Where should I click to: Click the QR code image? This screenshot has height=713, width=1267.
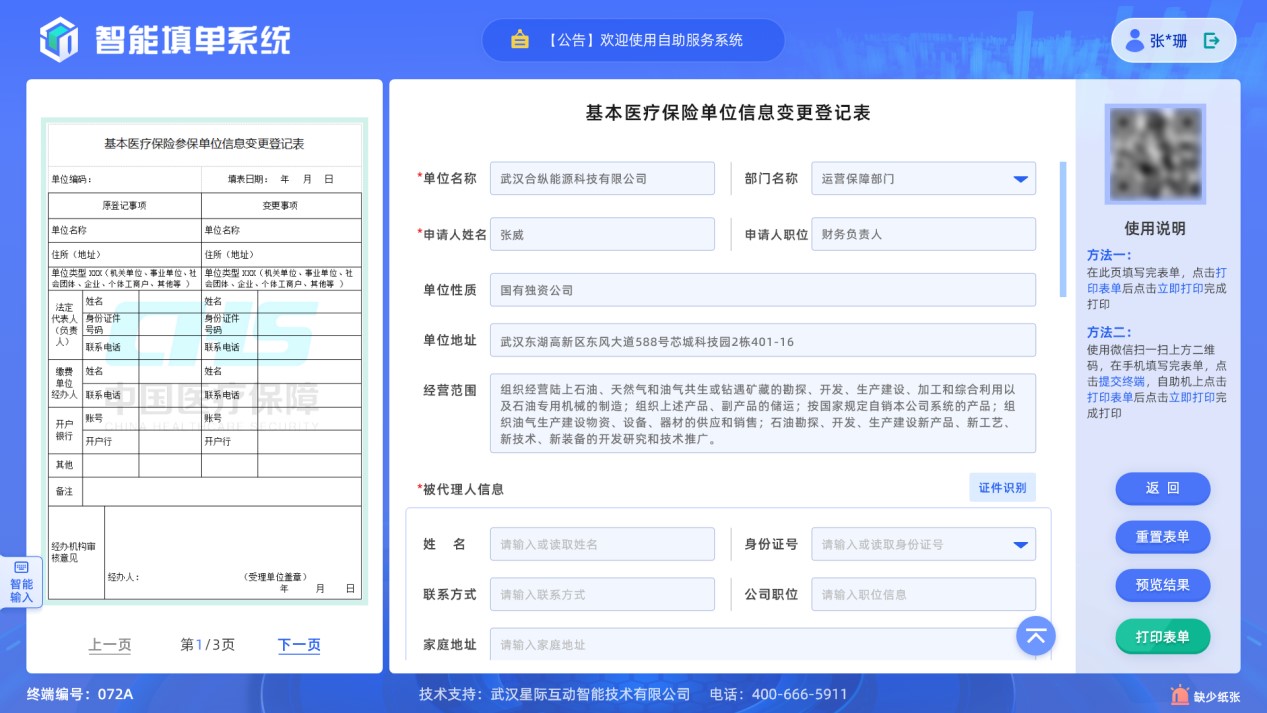tap(1156, 154)
